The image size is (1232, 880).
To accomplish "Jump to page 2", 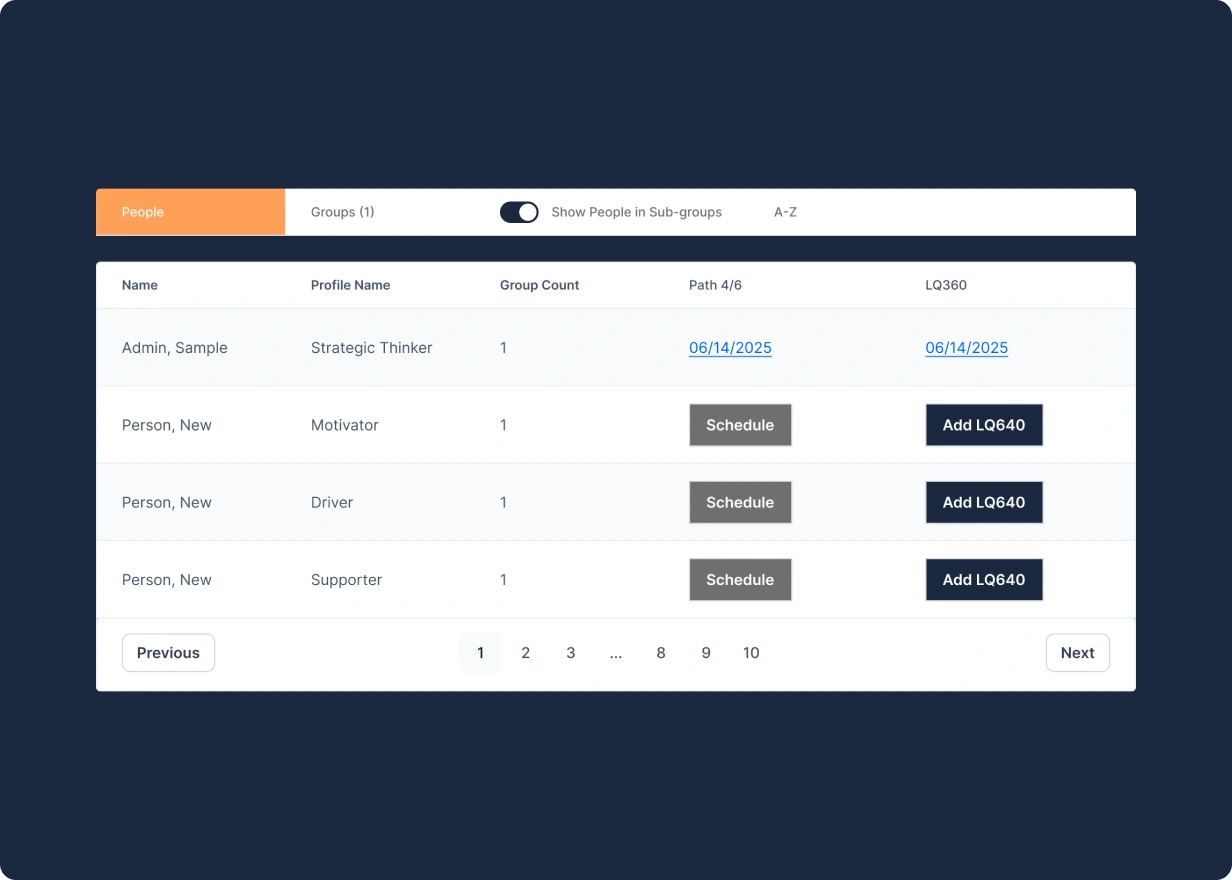I will coord(525,653).
